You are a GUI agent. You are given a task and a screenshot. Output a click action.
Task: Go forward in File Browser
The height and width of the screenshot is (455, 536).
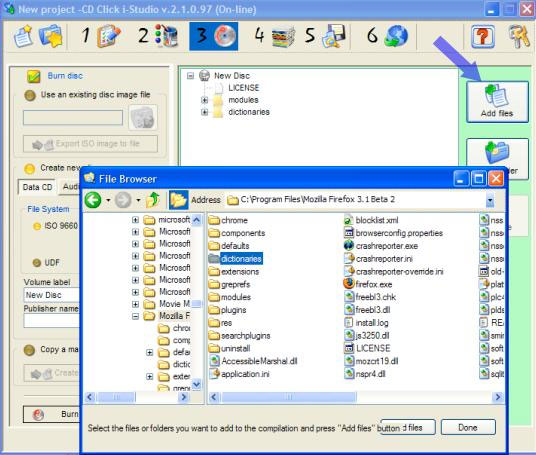coord(123,200)
